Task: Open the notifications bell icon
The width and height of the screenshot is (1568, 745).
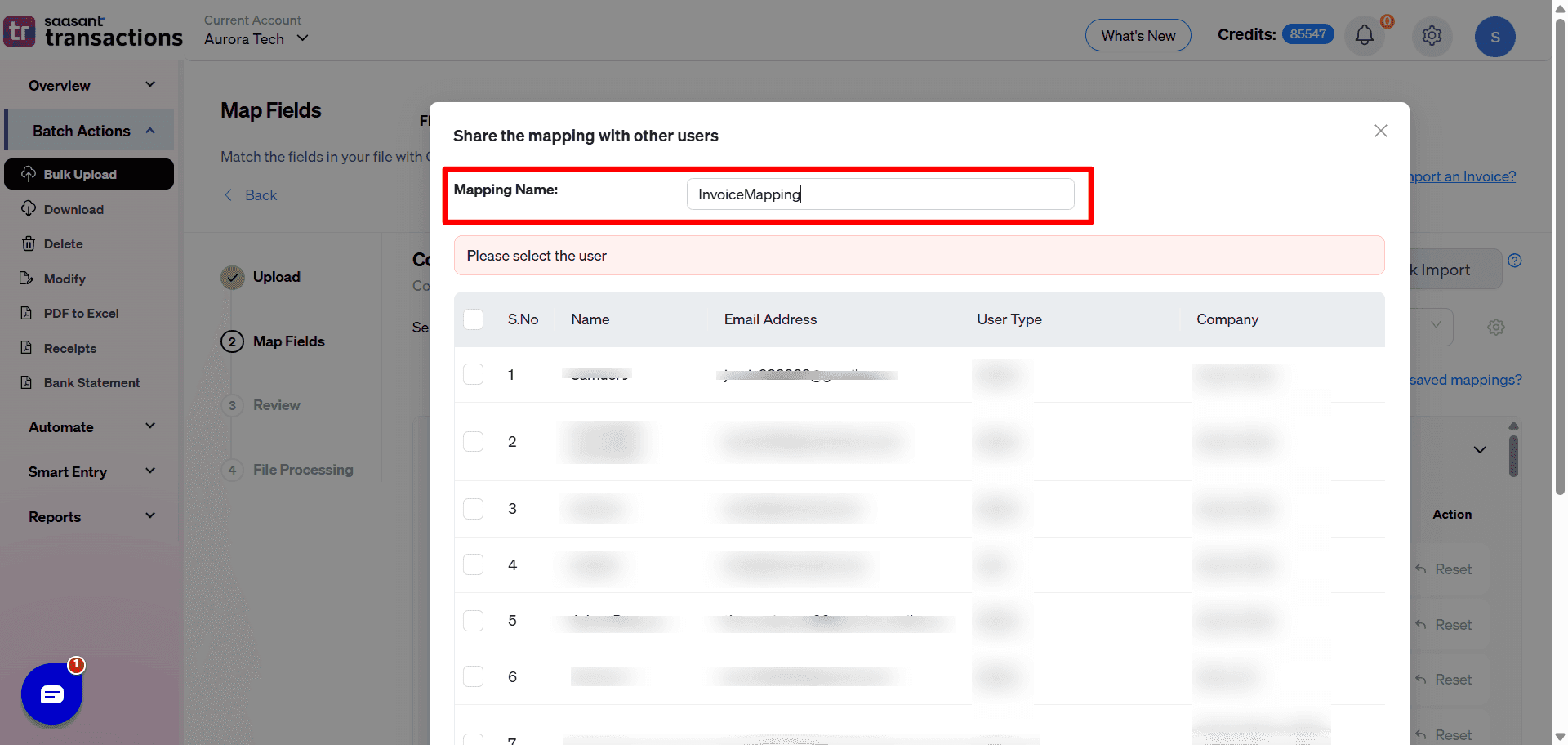Action: (x=1364, y=36)
